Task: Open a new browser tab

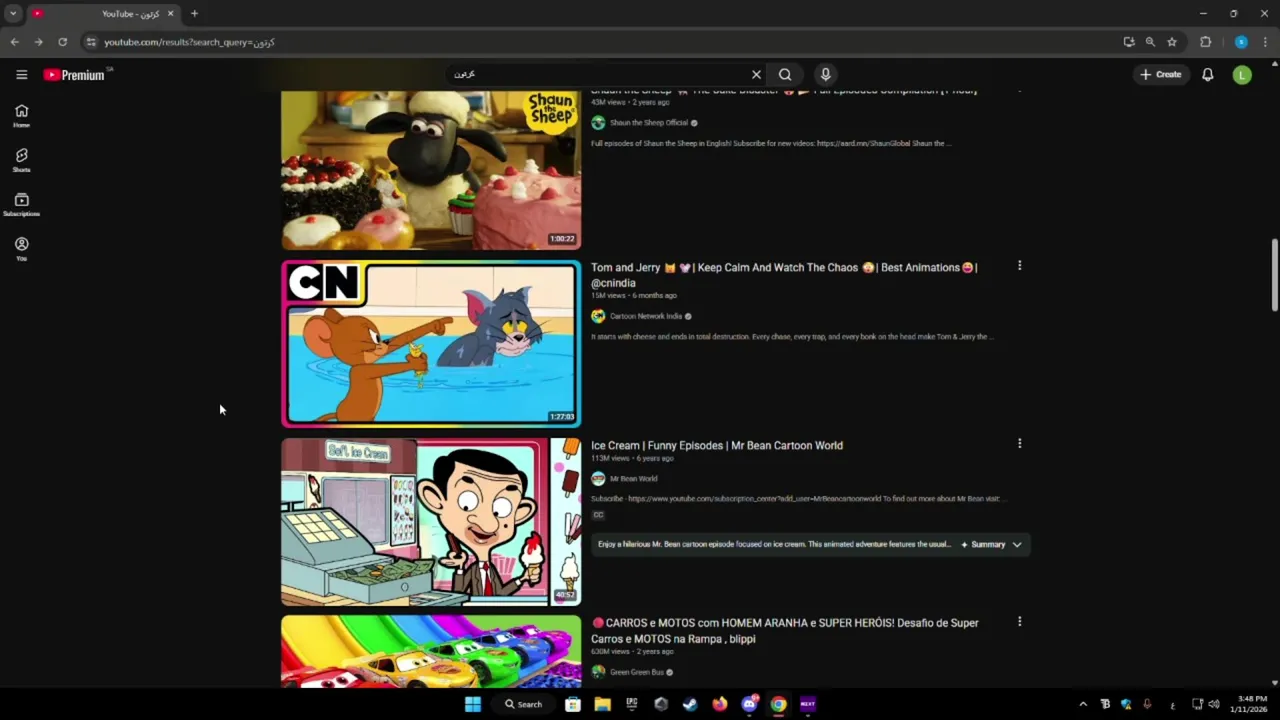Action: point(194,14)
